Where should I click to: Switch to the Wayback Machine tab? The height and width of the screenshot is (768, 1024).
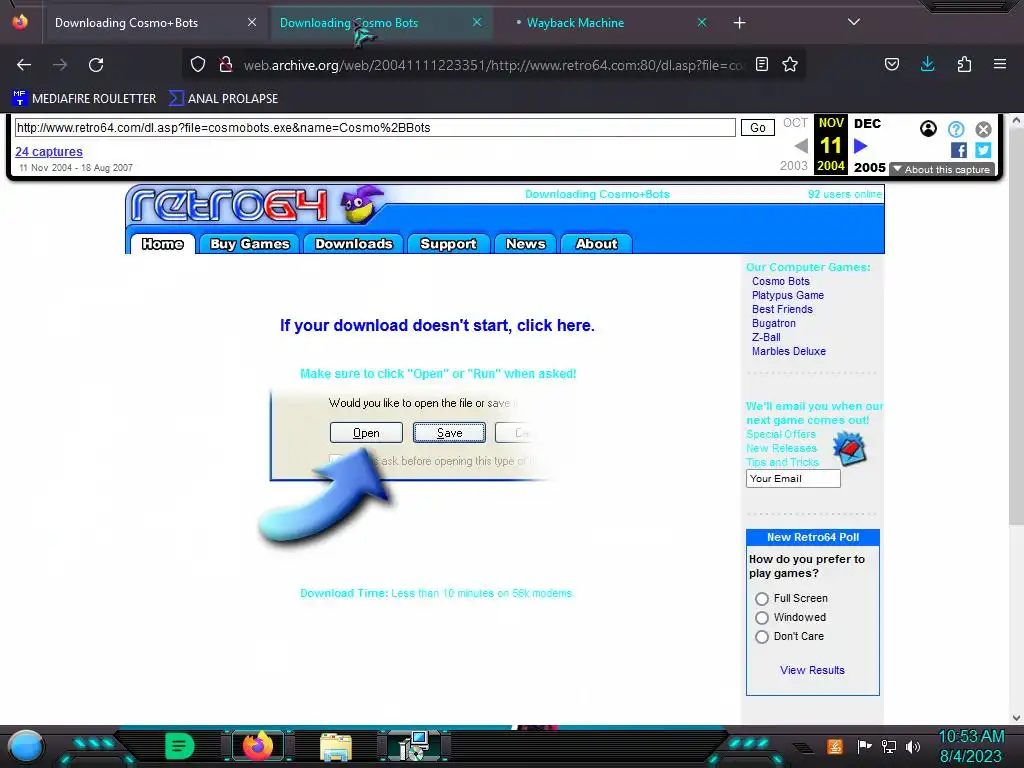click(x=575, y=23)
